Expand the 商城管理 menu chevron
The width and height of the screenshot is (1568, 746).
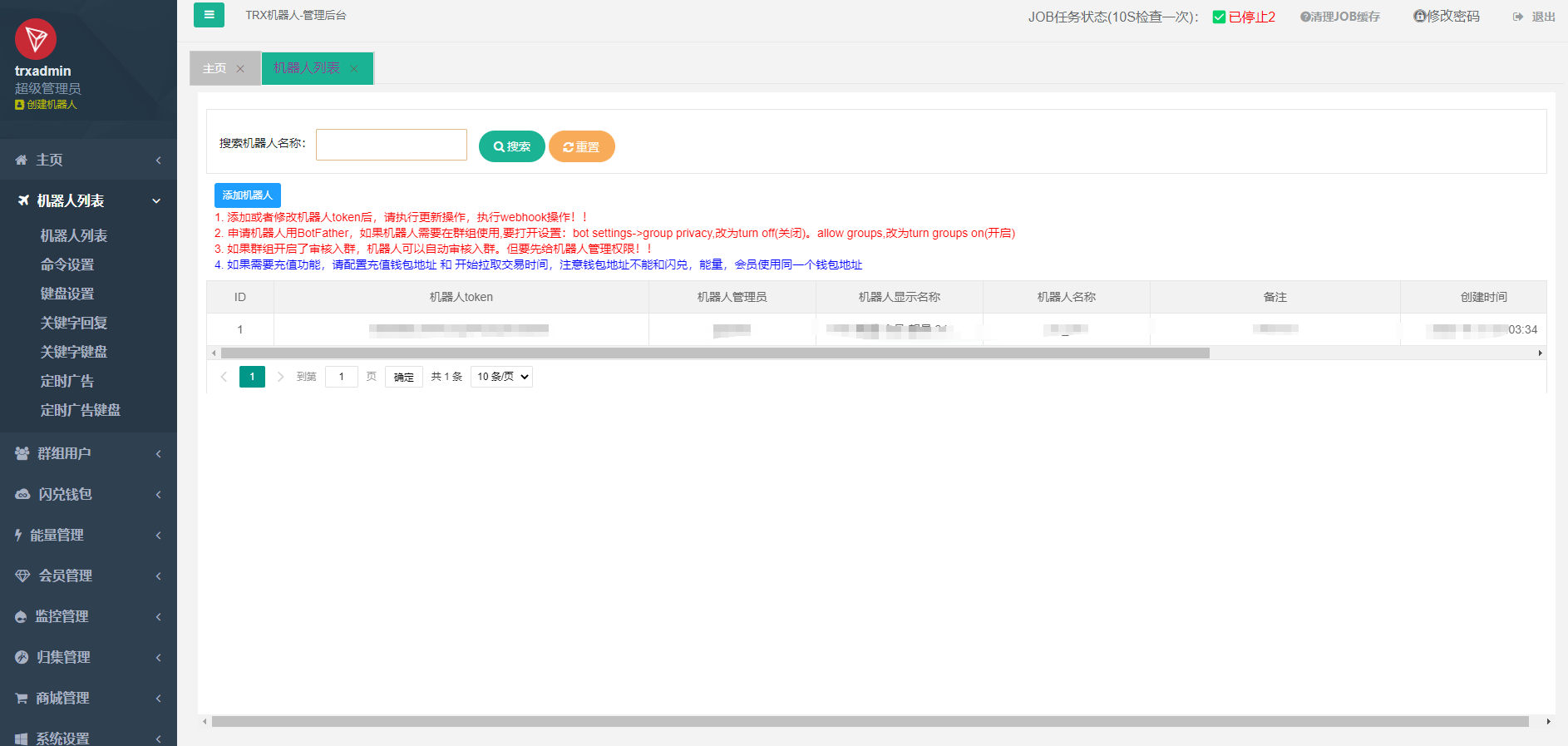158,699
